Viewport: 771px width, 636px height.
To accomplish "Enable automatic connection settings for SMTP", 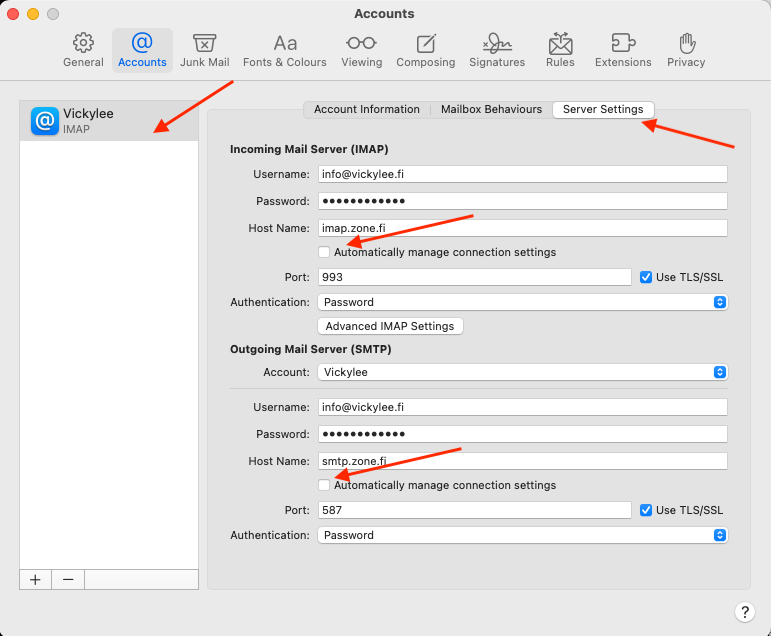I will 324,485.
